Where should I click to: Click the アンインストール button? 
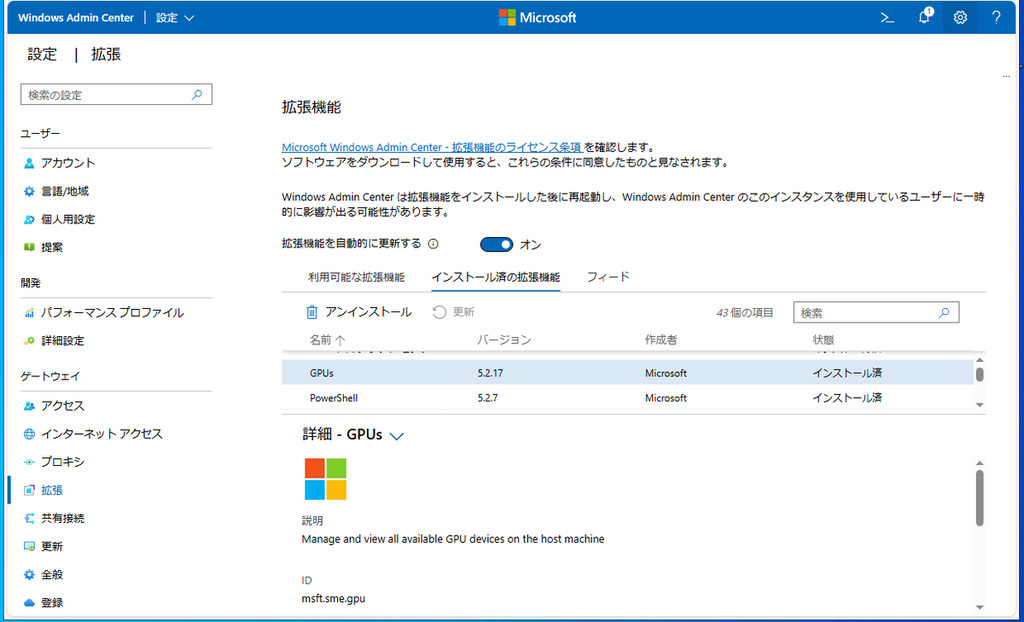tap(359, 312)
